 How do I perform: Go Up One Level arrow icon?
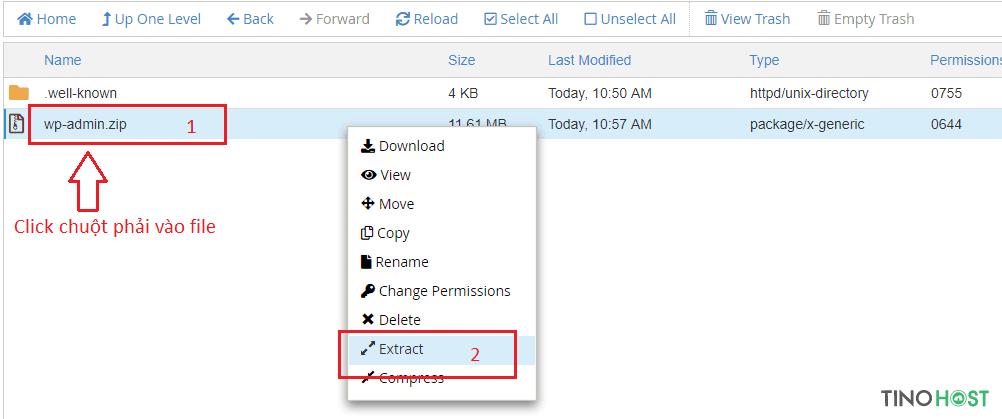tap(106, 19)
